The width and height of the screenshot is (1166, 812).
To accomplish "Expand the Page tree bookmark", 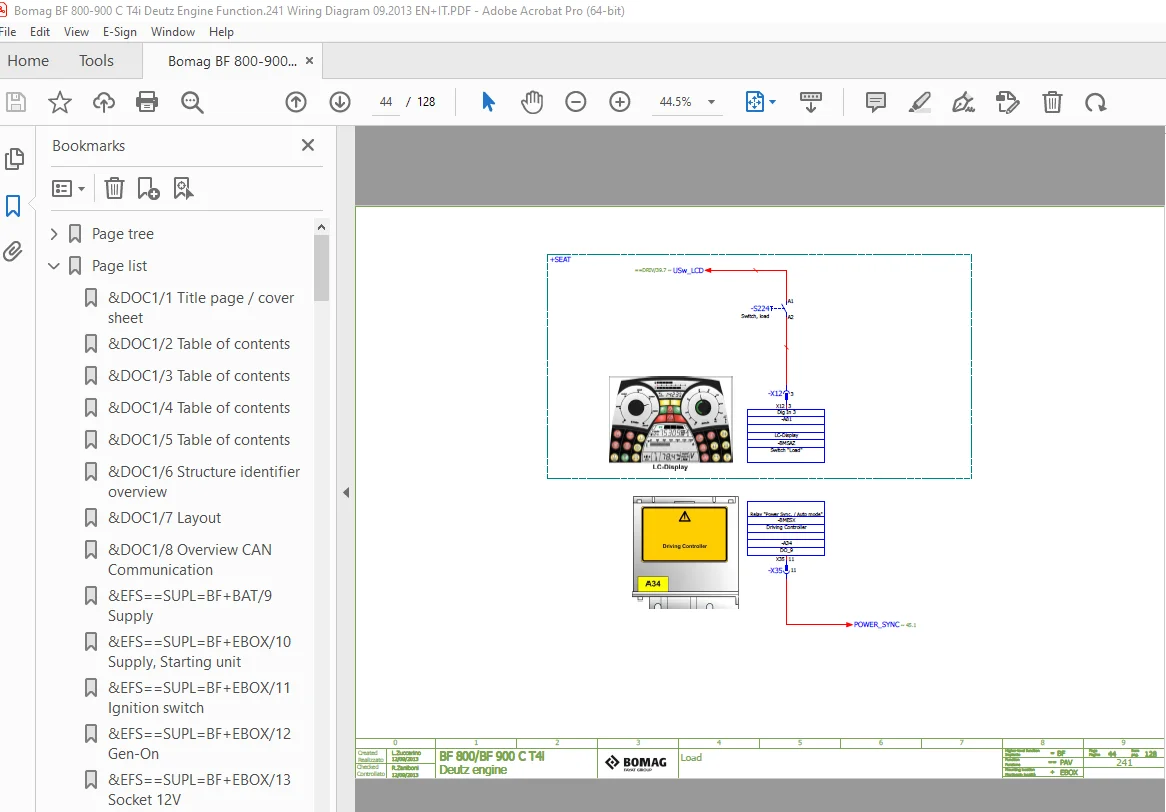I will pos(54,234).
